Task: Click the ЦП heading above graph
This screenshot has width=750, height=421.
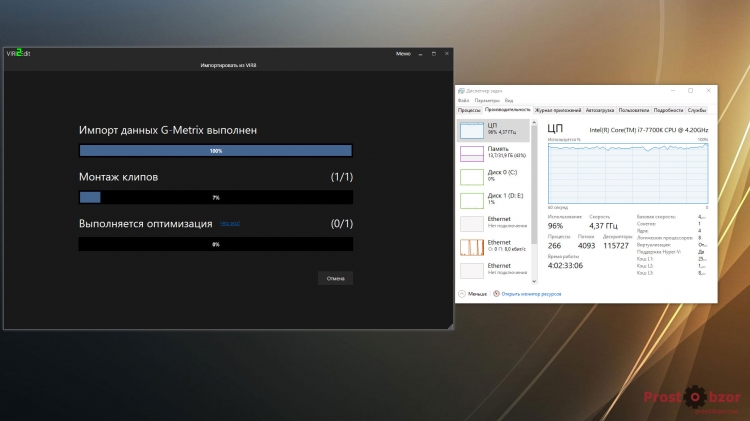Action: pyautogui.click(x=555, y=128)
